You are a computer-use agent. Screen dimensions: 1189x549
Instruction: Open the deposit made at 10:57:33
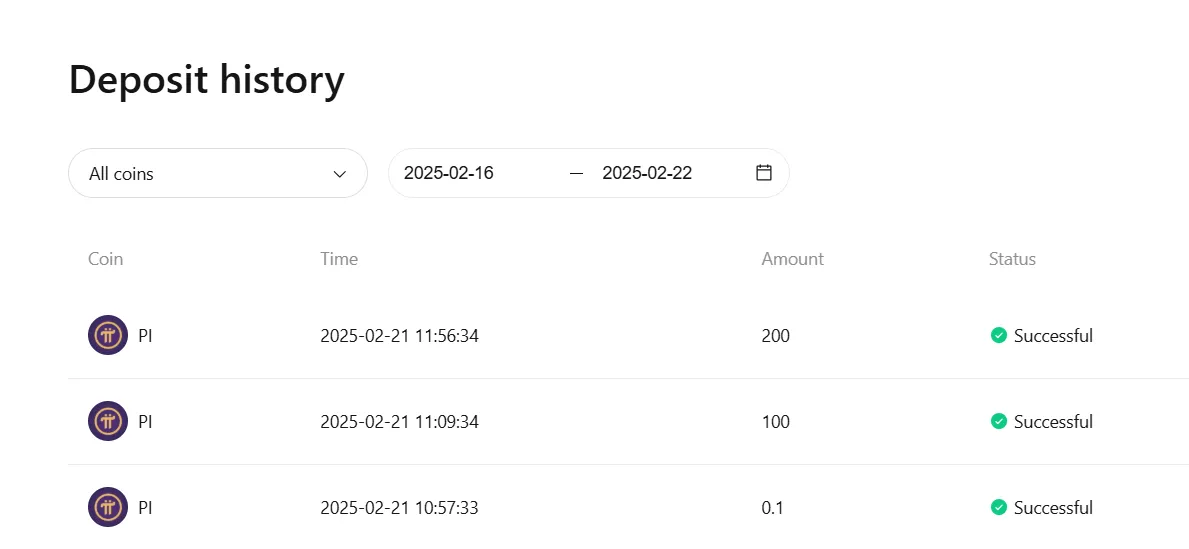point(628,507)
